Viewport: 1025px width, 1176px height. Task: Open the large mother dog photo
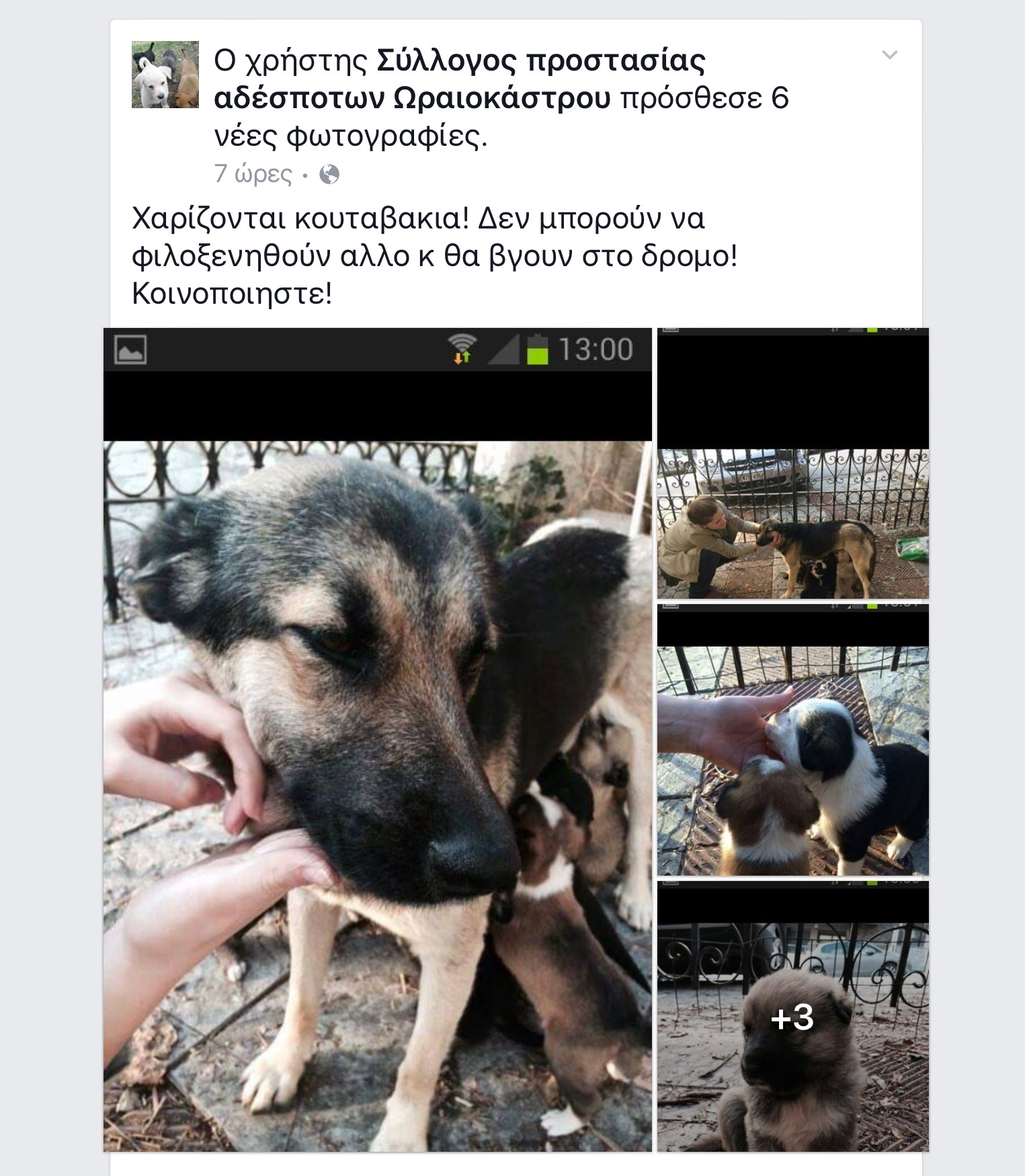pos(378,739)
